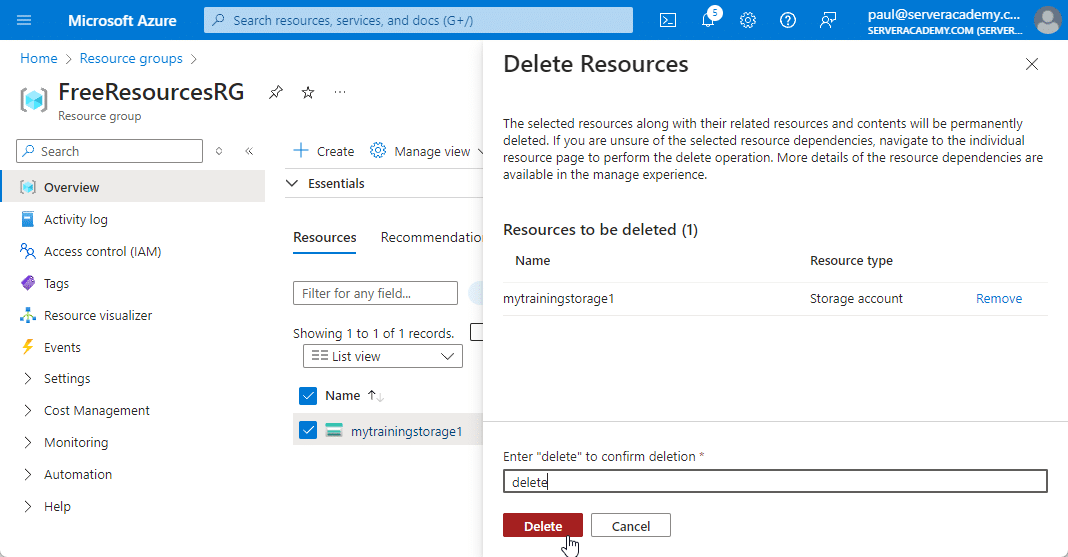Pin FreeResourcesRG to dashboard
This screenshot has width=1068, height=557.
pyautogui.click(x=276, y=92)
